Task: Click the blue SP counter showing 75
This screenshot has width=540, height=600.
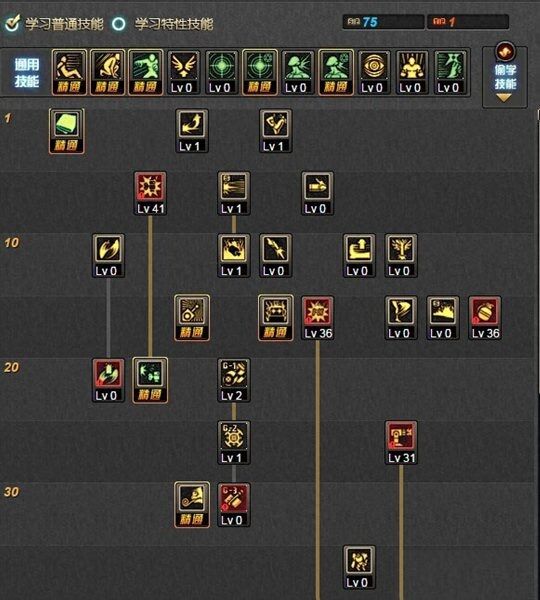Action: [x=383, y=22]
